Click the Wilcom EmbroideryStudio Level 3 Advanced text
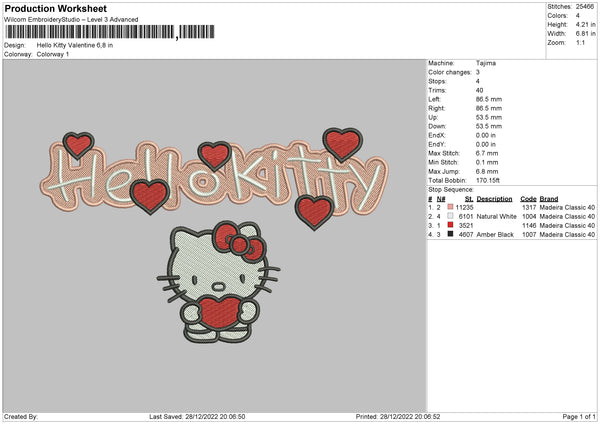Viewport: 600px width, 424px height. [71, 20]
